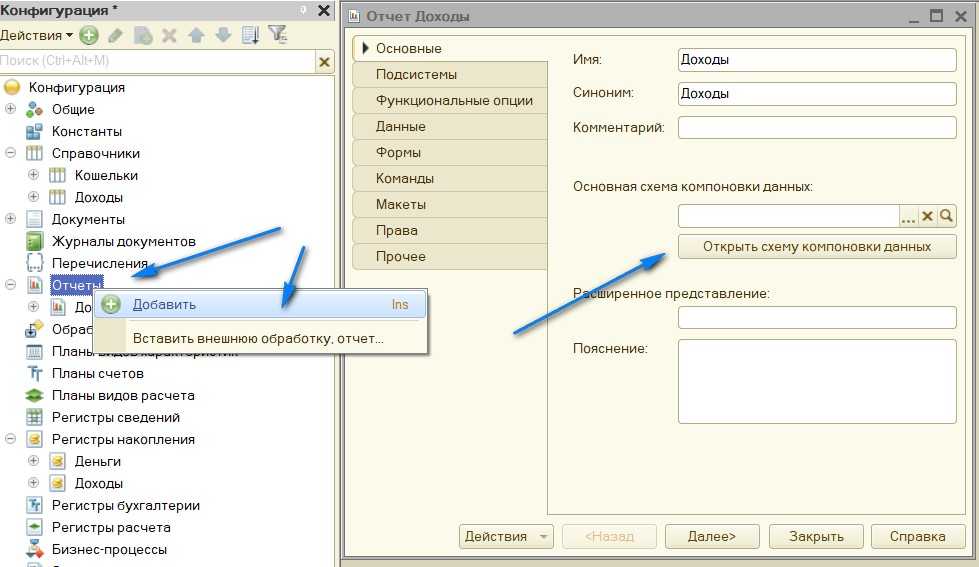
Task: Click the move down arrow icon in toolbar
Action: (223, 36)
